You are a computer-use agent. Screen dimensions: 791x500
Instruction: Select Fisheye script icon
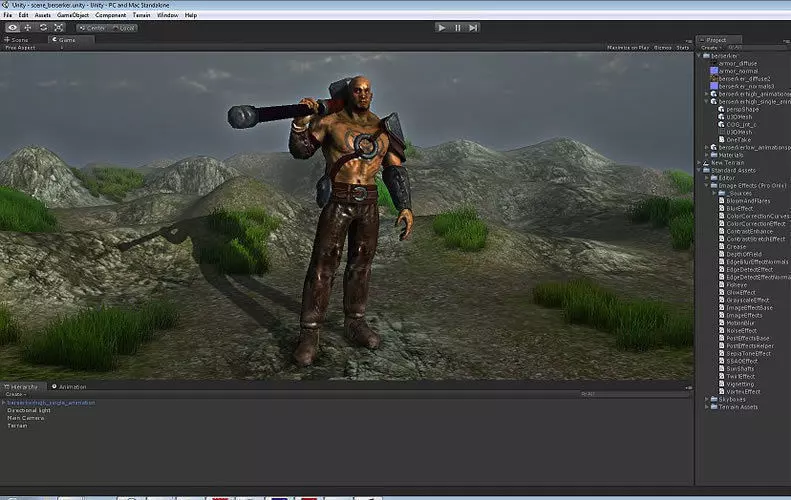(721, 285)
